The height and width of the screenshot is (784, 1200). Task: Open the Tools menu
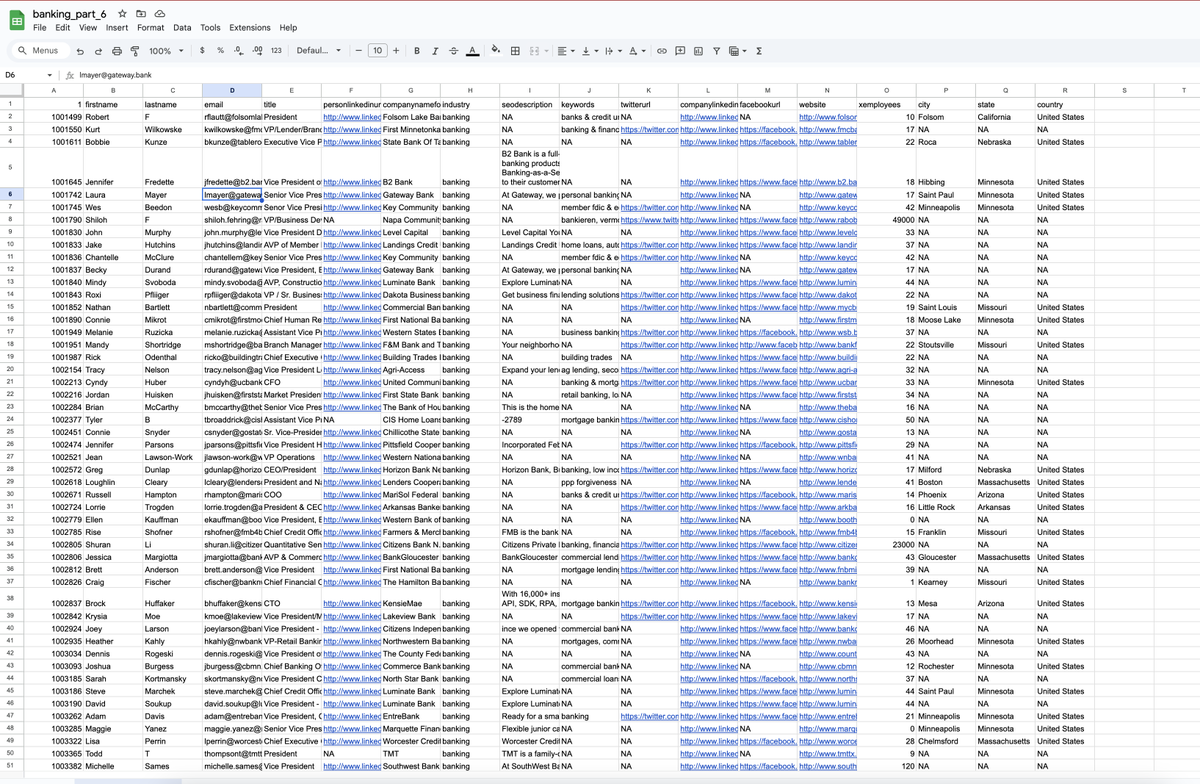coord(210,28)
